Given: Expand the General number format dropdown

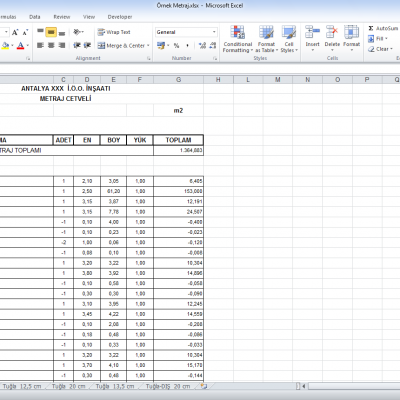Looking at the screenshot, I should (214, 32).
